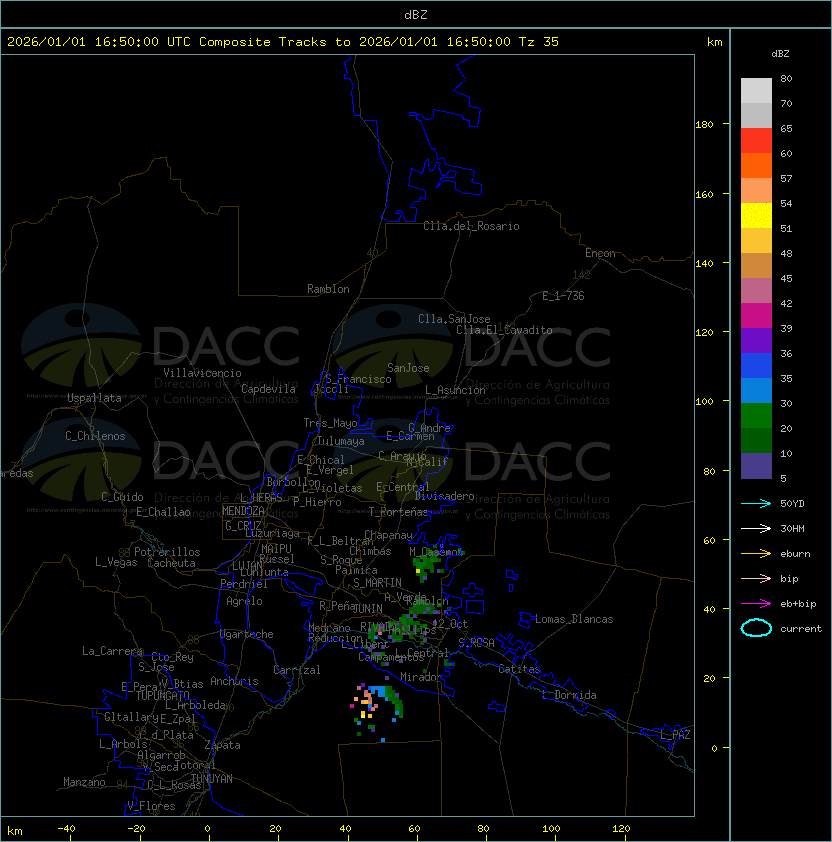Click the 'G_CRUZ' map label
The width and height of the screenshot is (832, 842).
pyautogui.click(x=243, y=526)
